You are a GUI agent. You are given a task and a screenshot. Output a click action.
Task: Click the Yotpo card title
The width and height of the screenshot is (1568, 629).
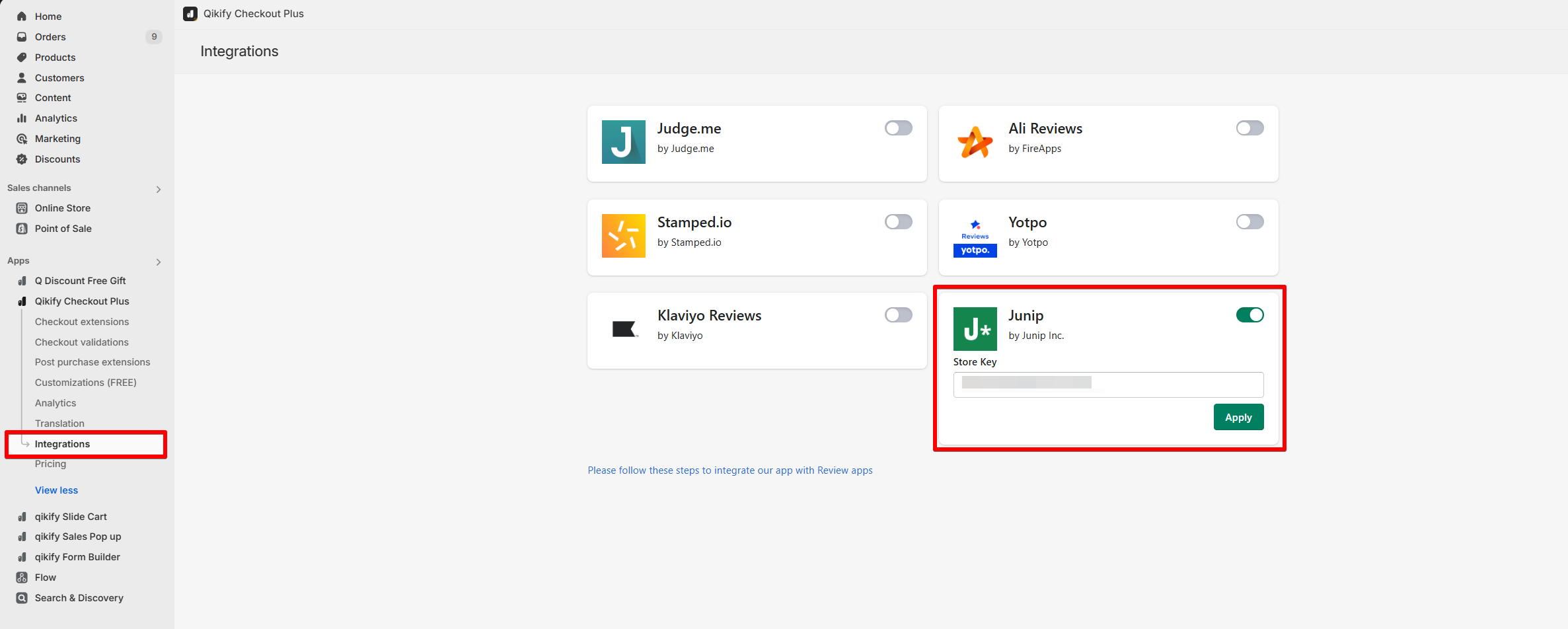pos(1027,223)
